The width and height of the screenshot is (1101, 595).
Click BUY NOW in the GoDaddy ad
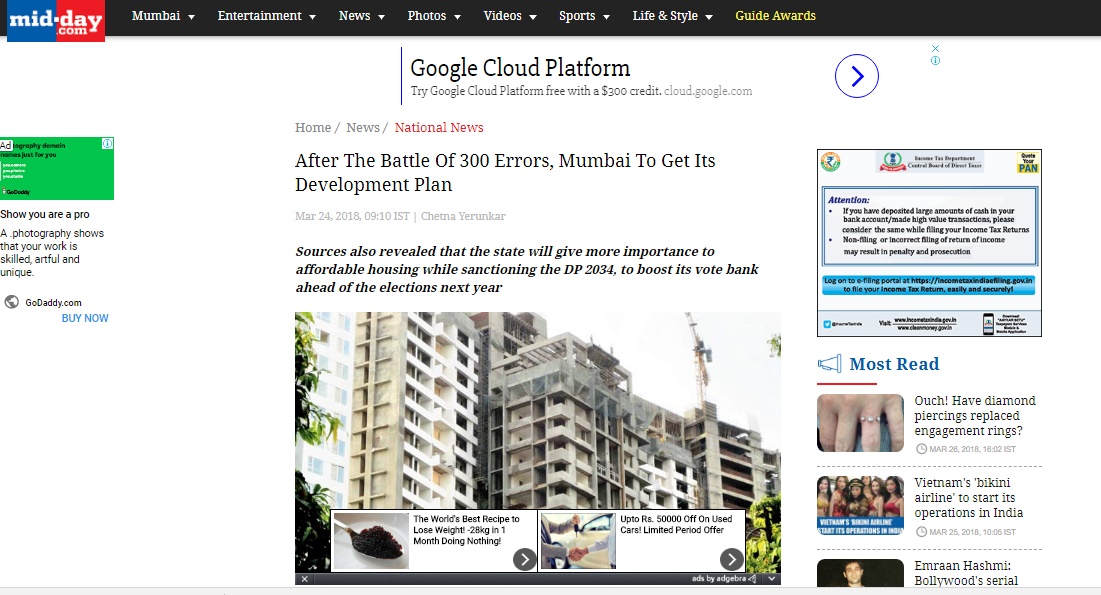(x=85, y=318)
